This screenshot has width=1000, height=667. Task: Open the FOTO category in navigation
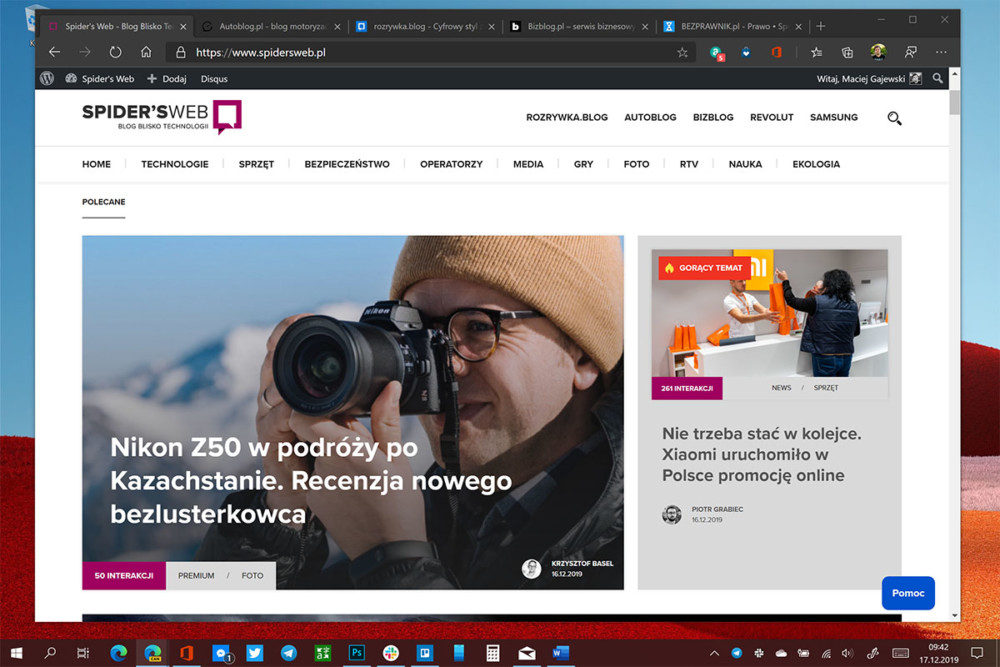(x=636, y=164)
